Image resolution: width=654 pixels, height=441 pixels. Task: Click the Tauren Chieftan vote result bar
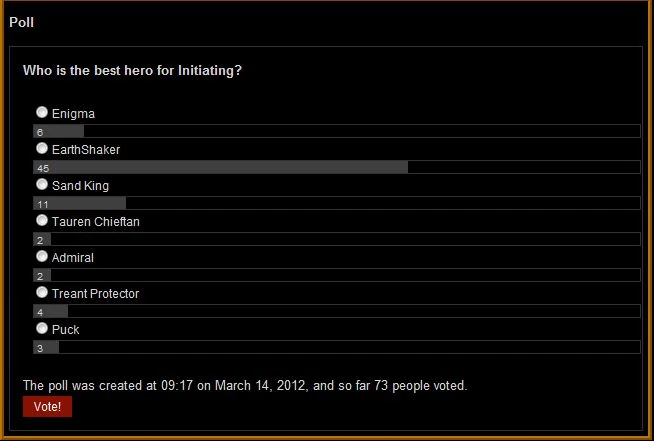42,239
